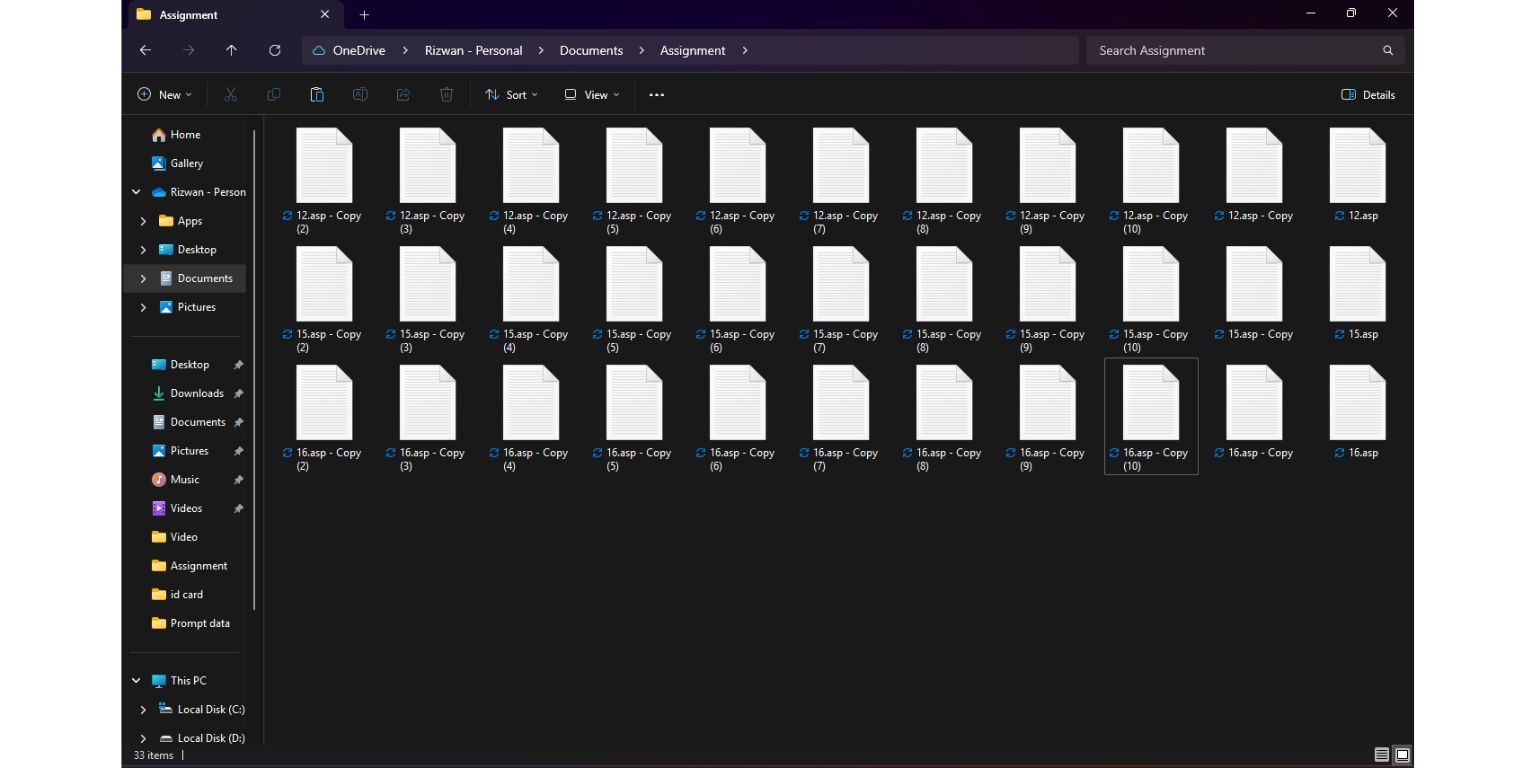This screenshot has width=1536, height=768.
Task: Select file 16.asp - Copy (3)
Action: [427, 418]
